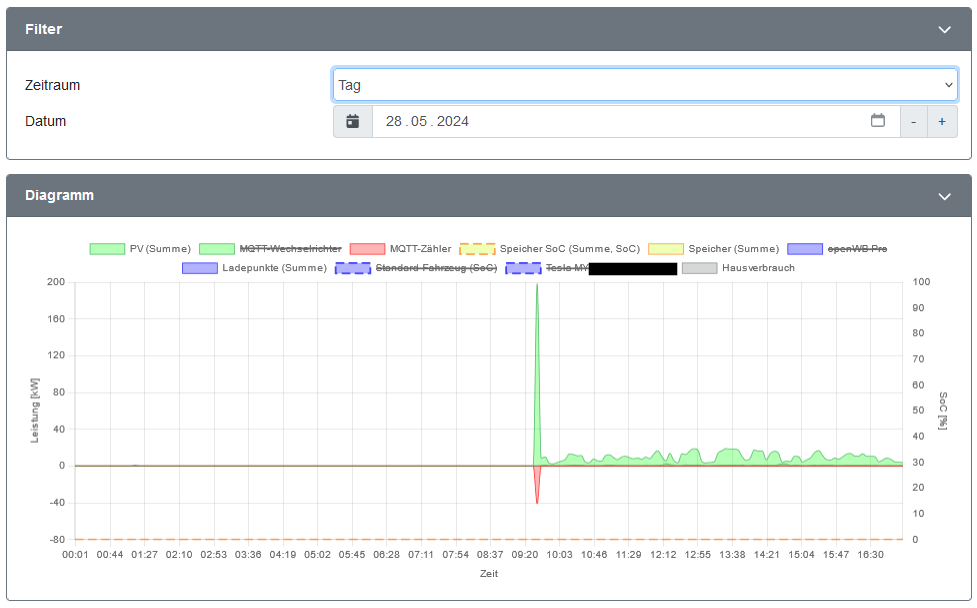Toggle PV (Summe) legend entry
Image resolution: width=977 pixels, height=608 pixels.
(140, 249)
